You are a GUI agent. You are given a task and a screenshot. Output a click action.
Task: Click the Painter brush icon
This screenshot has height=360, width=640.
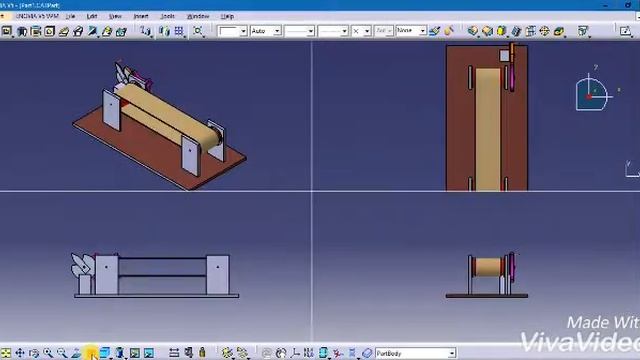coord(435,31)
